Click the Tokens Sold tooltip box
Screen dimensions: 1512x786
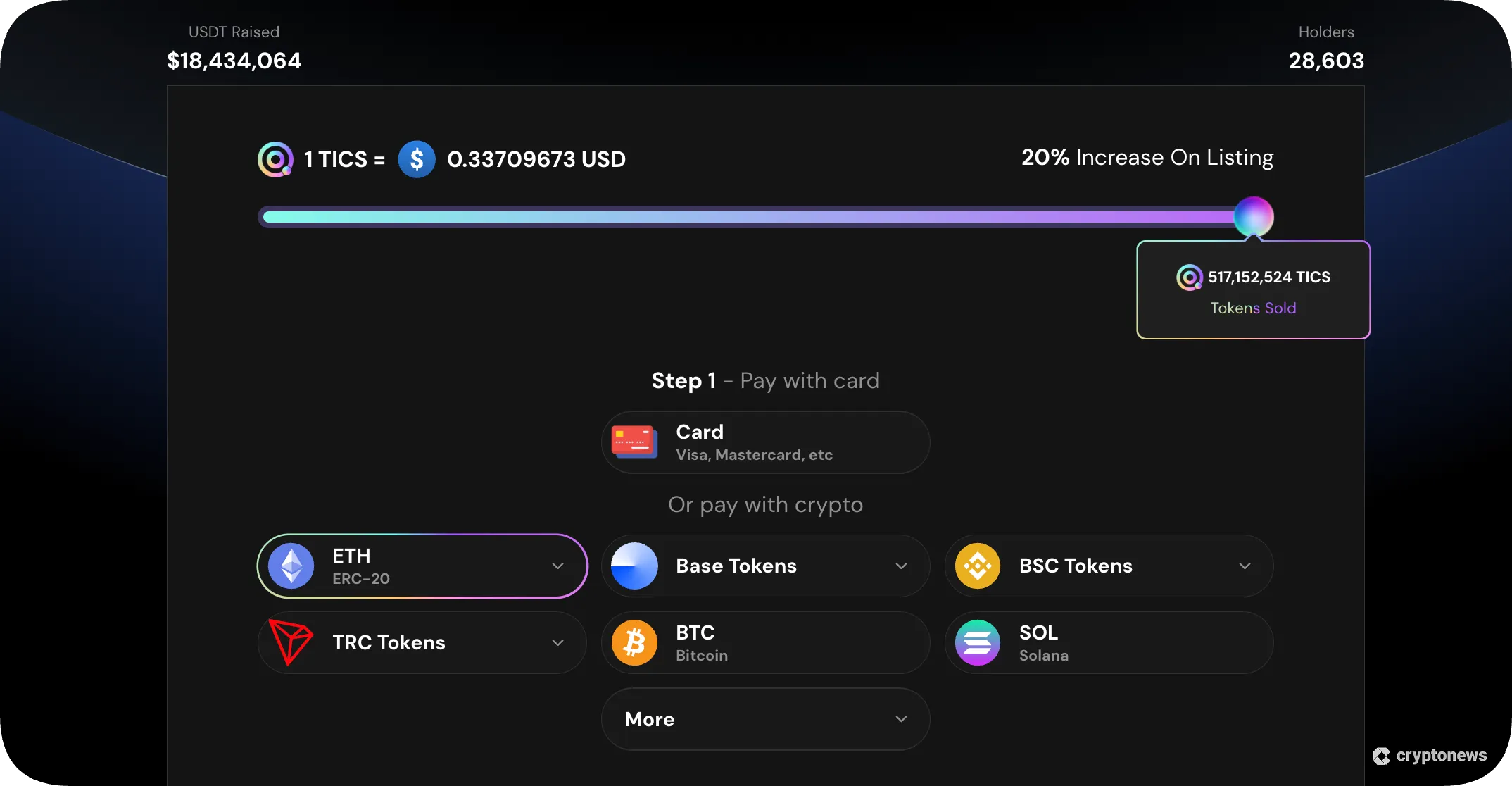[1253, 289]
